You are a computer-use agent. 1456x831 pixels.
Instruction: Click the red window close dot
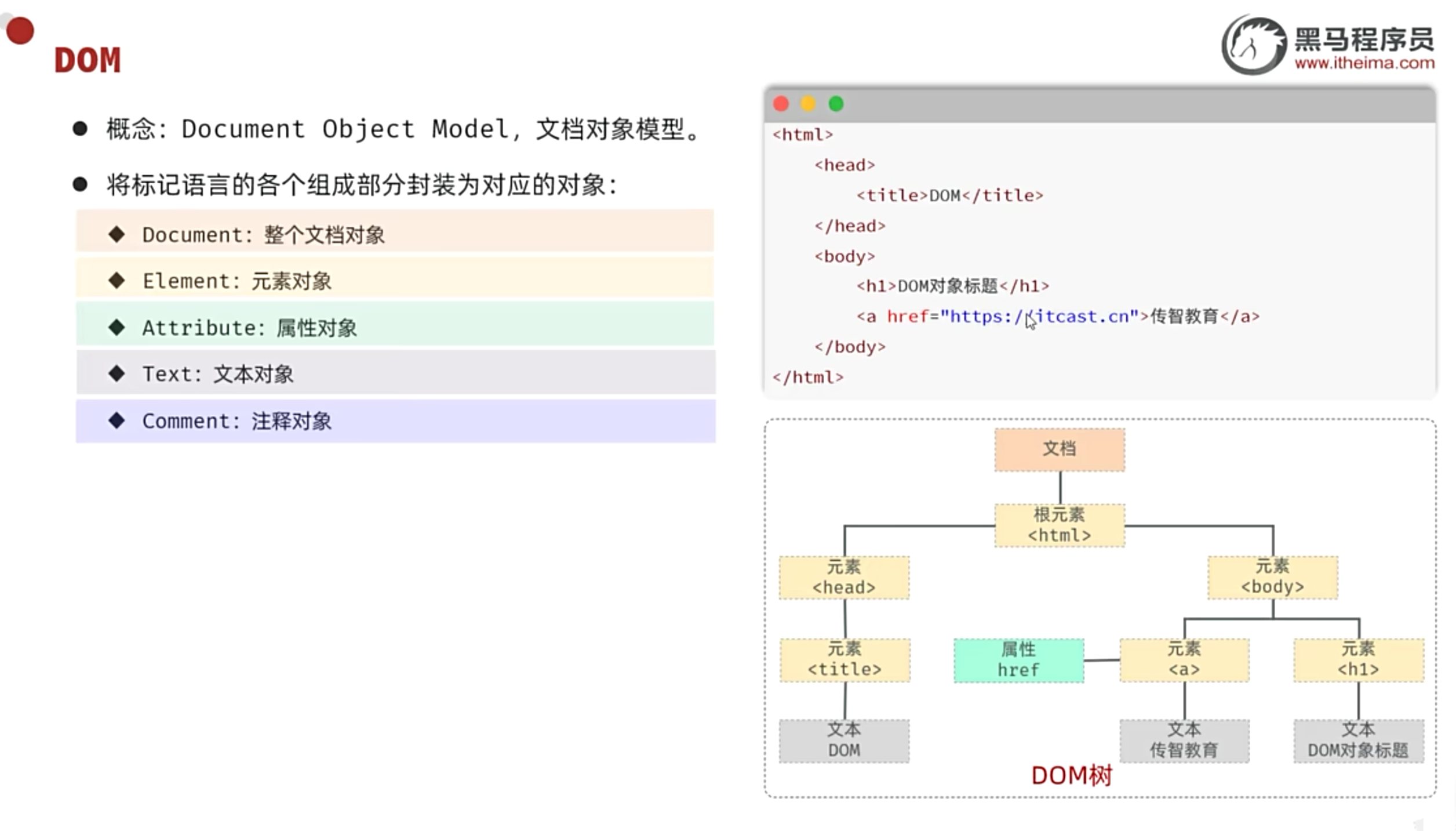(x=781, y=104)
